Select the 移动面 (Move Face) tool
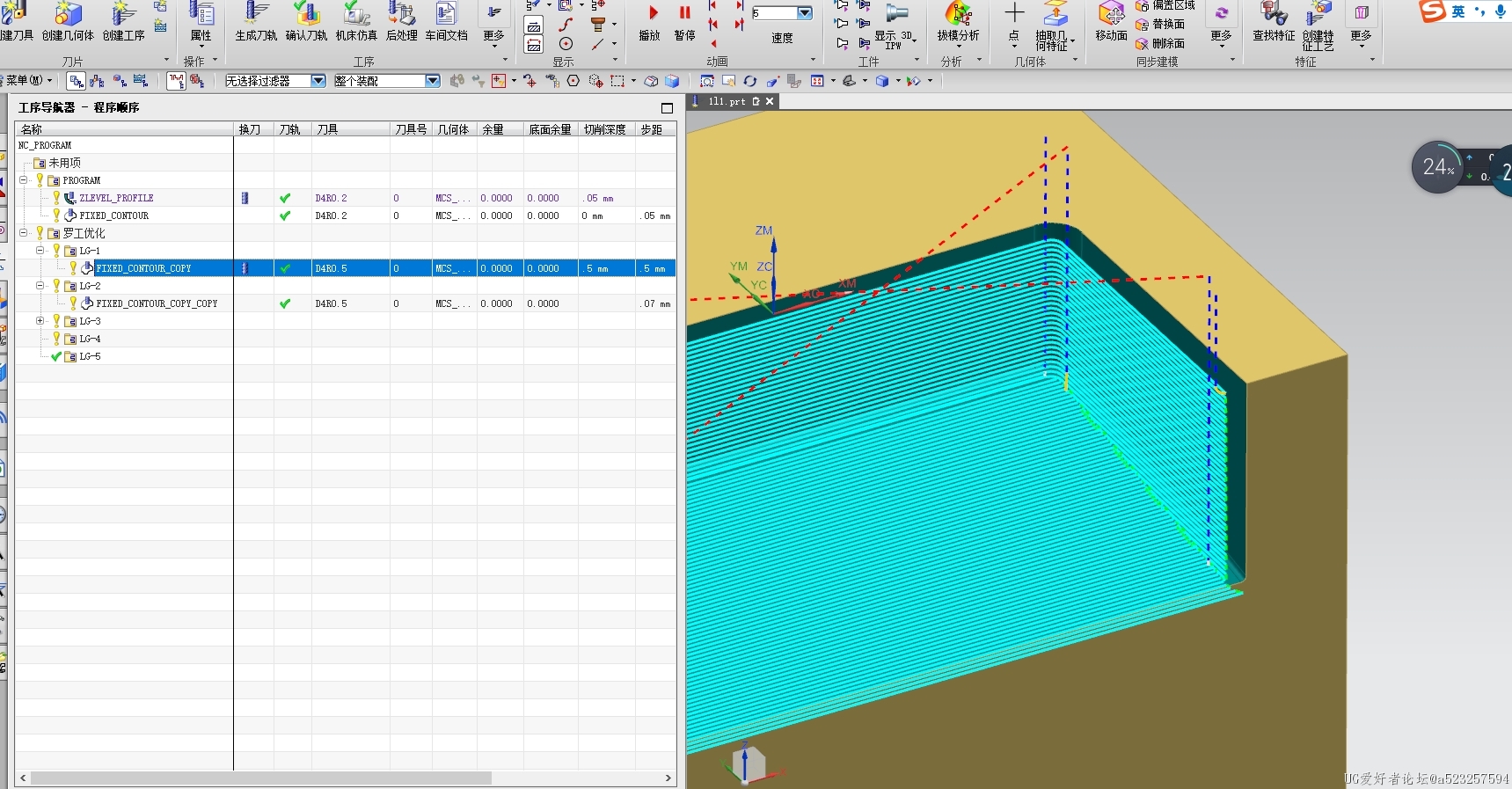The height and width of the screenshot is (789, 1512). (1111, 23)
